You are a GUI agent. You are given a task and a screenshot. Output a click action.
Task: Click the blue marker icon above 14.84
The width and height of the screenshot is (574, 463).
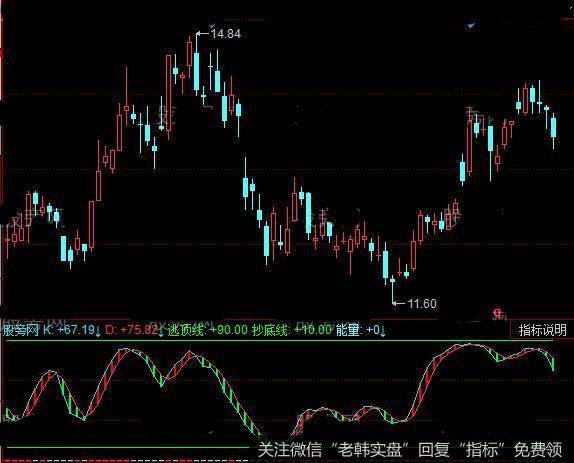click(x=212, y=26)
